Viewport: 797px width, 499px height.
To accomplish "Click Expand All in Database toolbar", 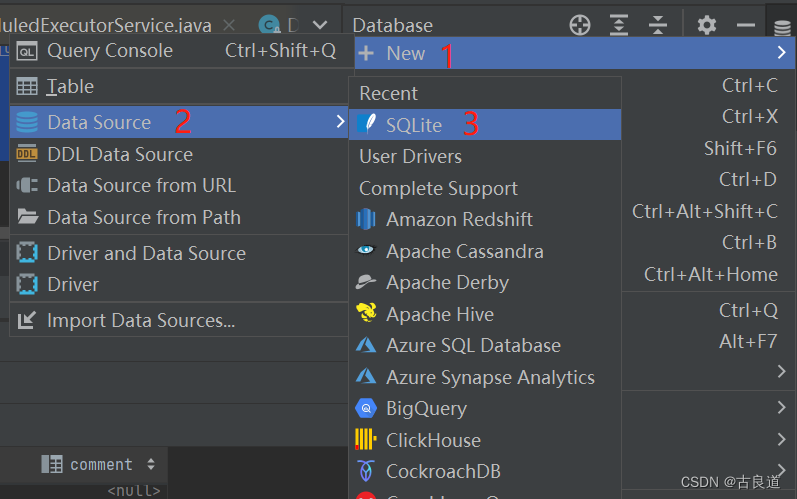I will (x=619, y=25).
